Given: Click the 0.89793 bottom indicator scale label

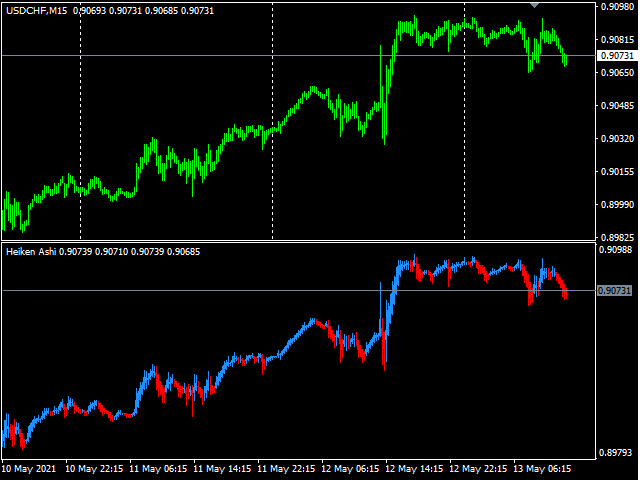Looking at the screenshot, I should pos(616,452).
